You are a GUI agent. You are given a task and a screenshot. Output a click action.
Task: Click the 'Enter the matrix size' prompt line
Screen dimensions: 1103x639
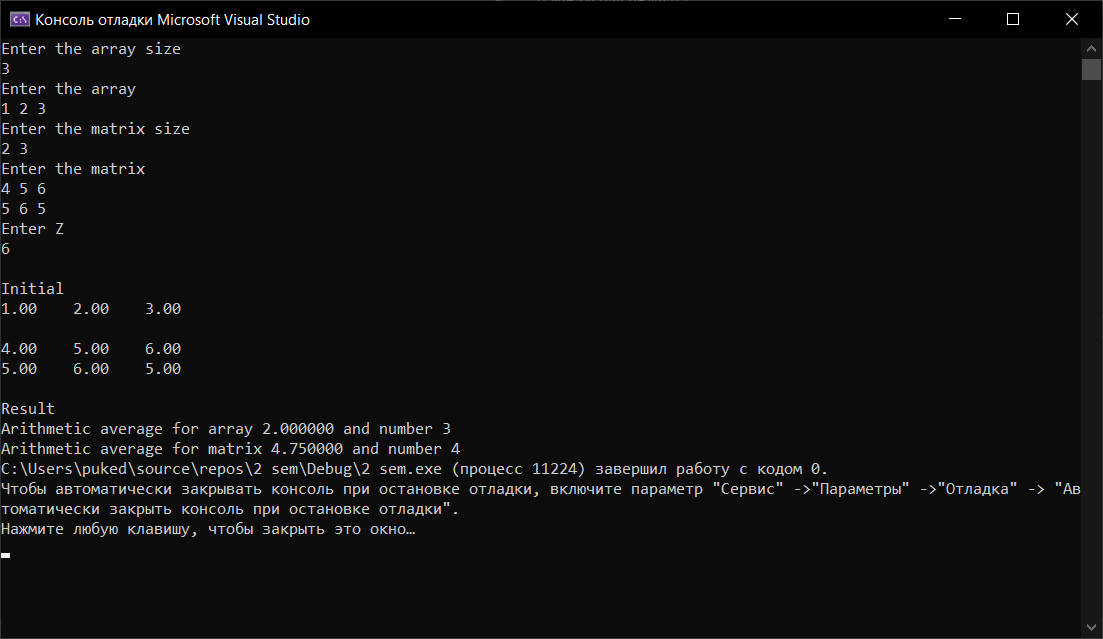[x=95, y=129]
